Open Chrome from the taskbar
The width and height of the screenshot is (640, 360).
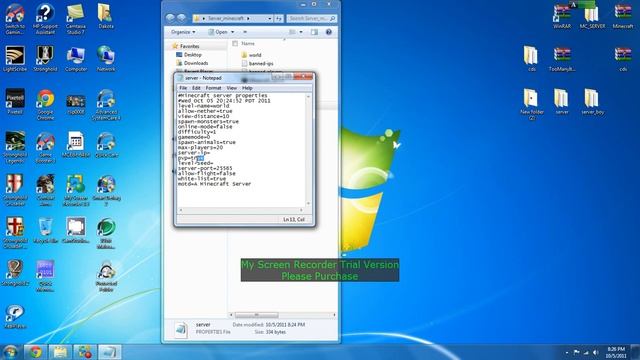pos(35,352)
